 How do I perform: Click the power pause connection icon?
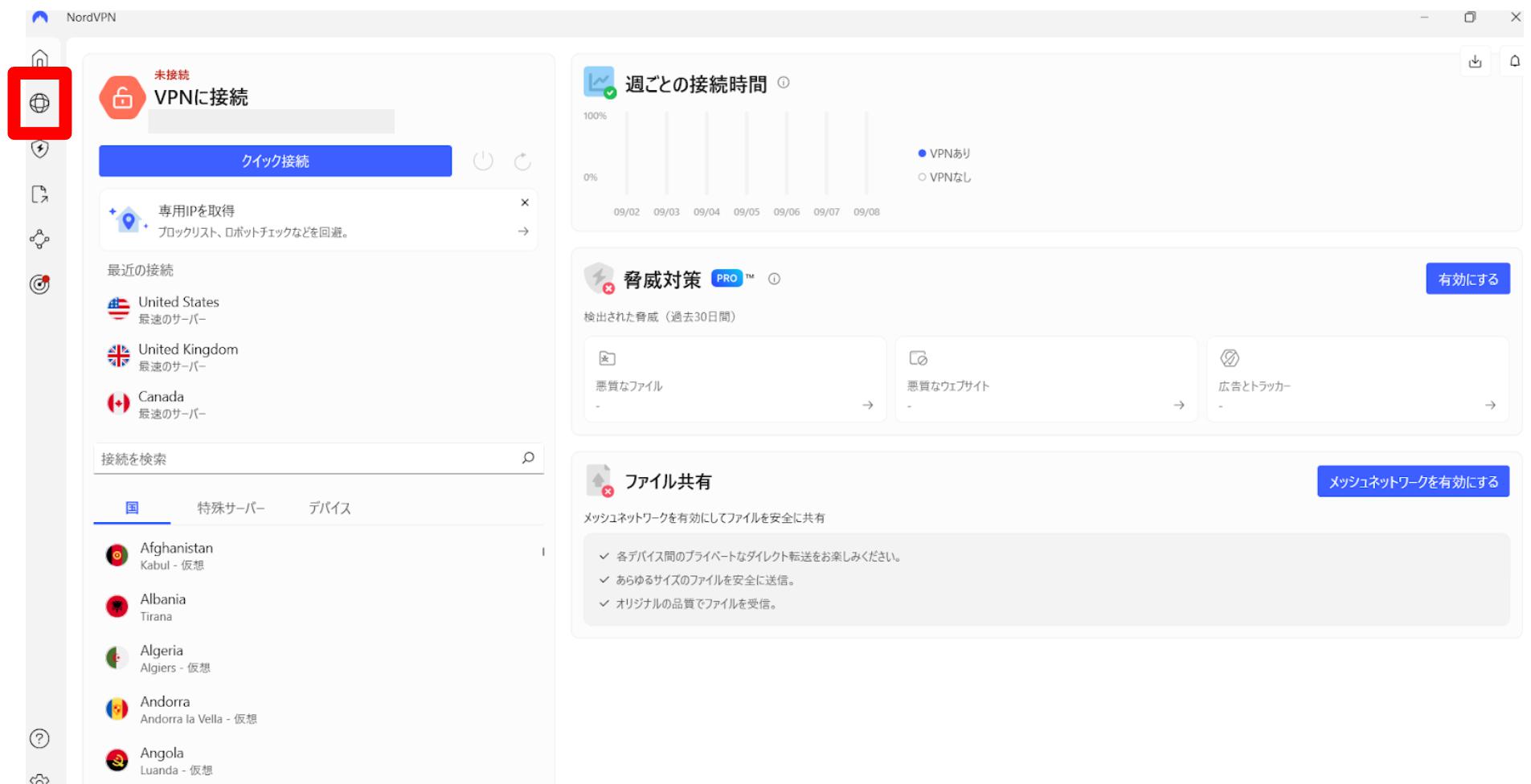(x=483, y=161)
